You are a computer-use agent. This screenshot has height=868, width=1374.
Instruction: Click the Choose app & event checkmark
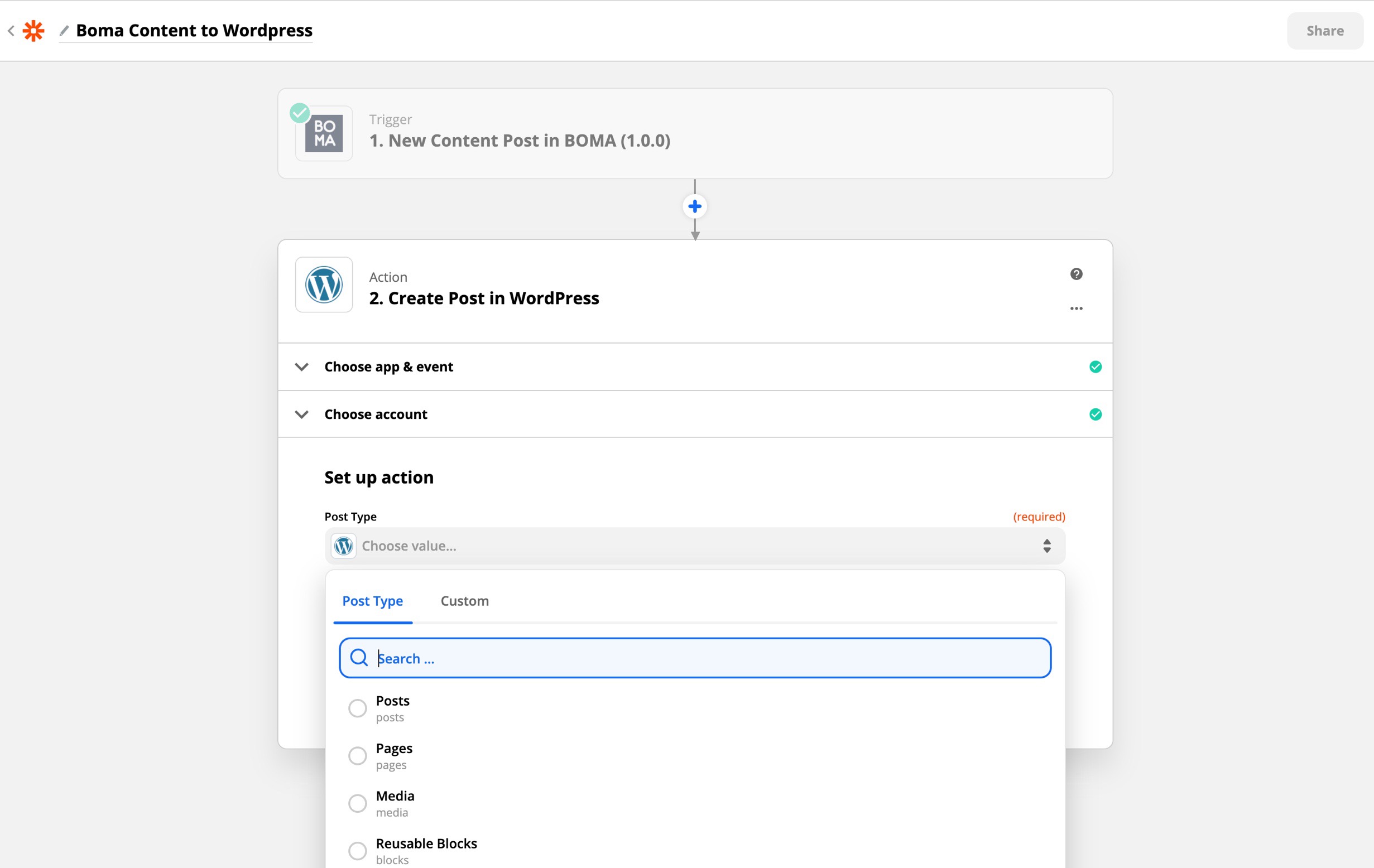pyautogui.click(x=1095, y=367)
